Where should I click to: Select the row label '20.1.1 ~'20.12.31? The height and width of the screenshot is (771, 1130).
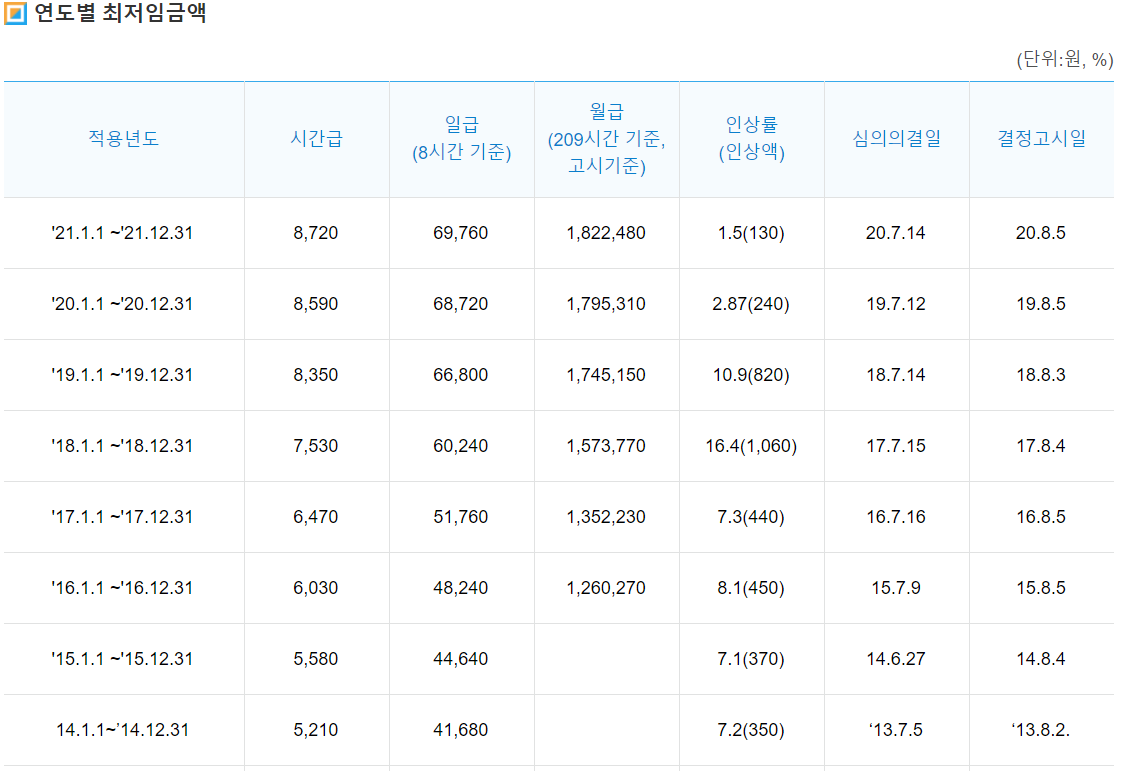coord(123,304)
